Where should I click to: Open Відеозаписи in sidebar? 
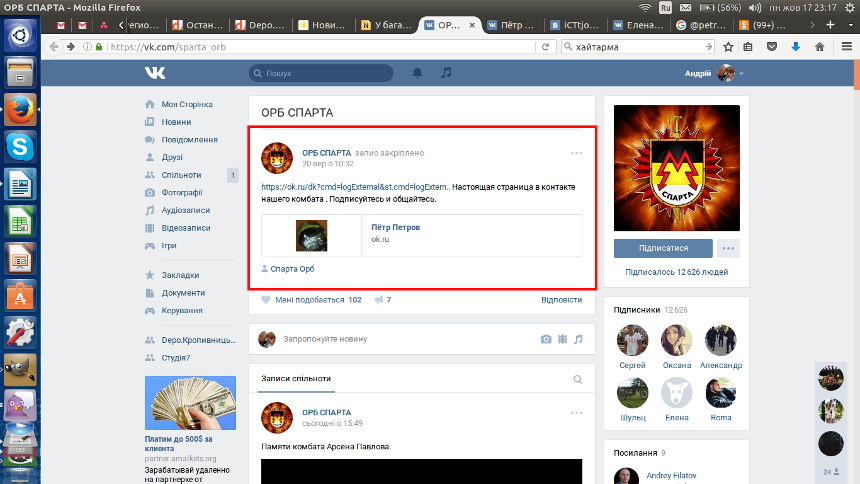(186, 228)
